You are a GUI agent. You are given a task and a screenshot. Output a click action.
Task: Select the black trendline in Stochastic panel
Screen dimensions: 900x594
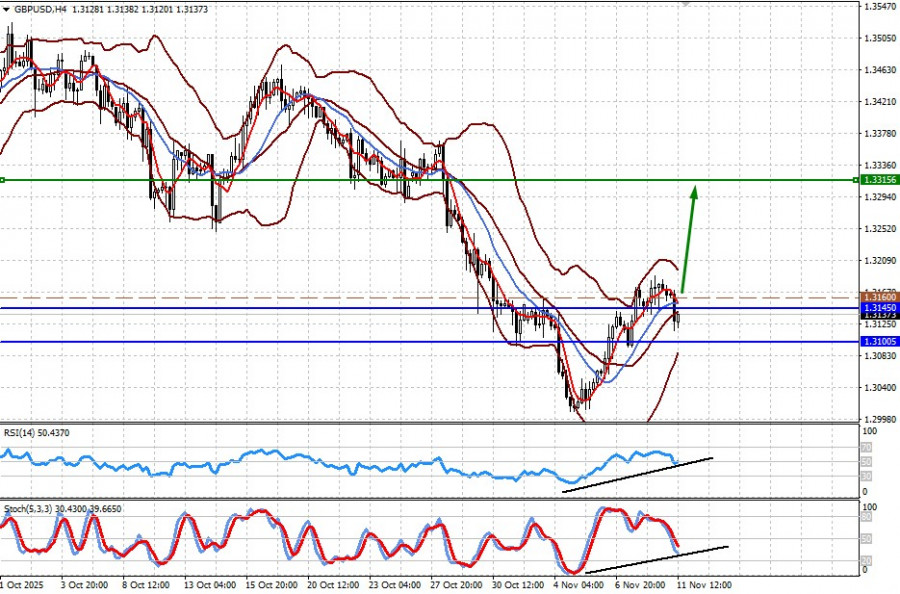[656, 560]
